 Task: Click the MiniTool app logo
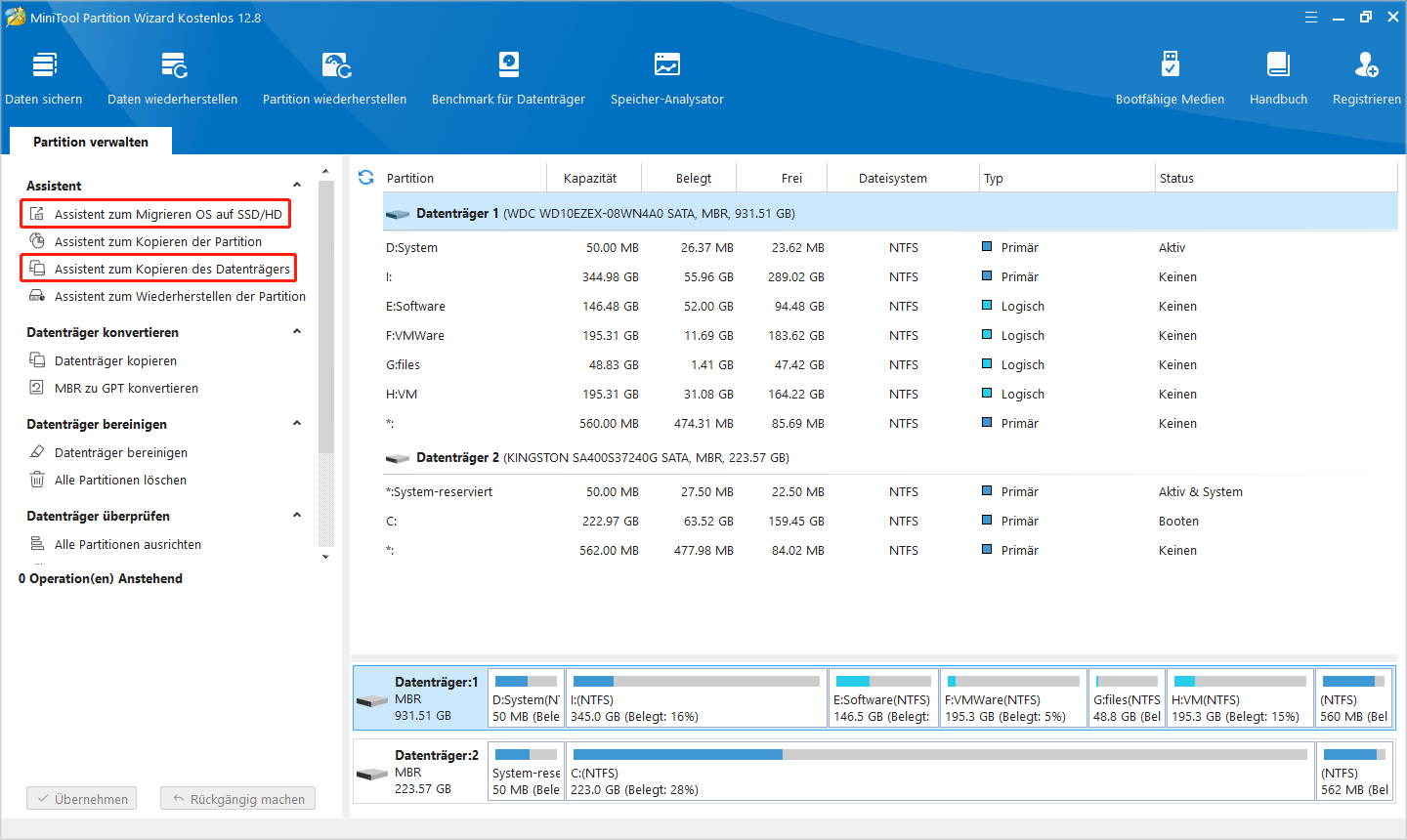click(15, 17)
